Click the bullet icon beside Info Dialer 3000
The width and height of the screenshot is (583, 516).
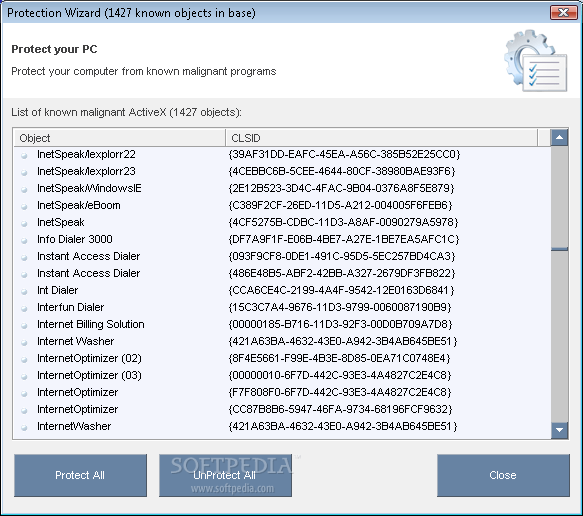click(x=24, y=241)
